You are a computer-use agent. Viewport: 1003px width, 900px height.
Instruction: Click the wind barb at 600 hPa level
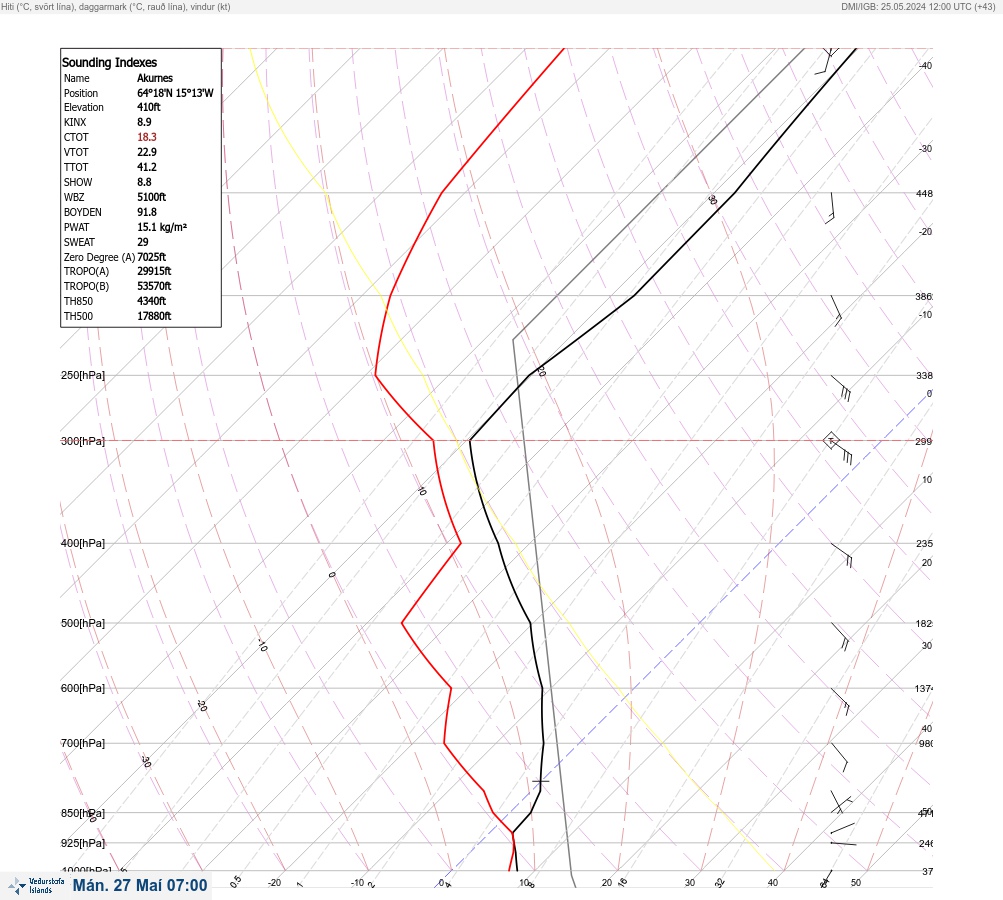[841, 701]
